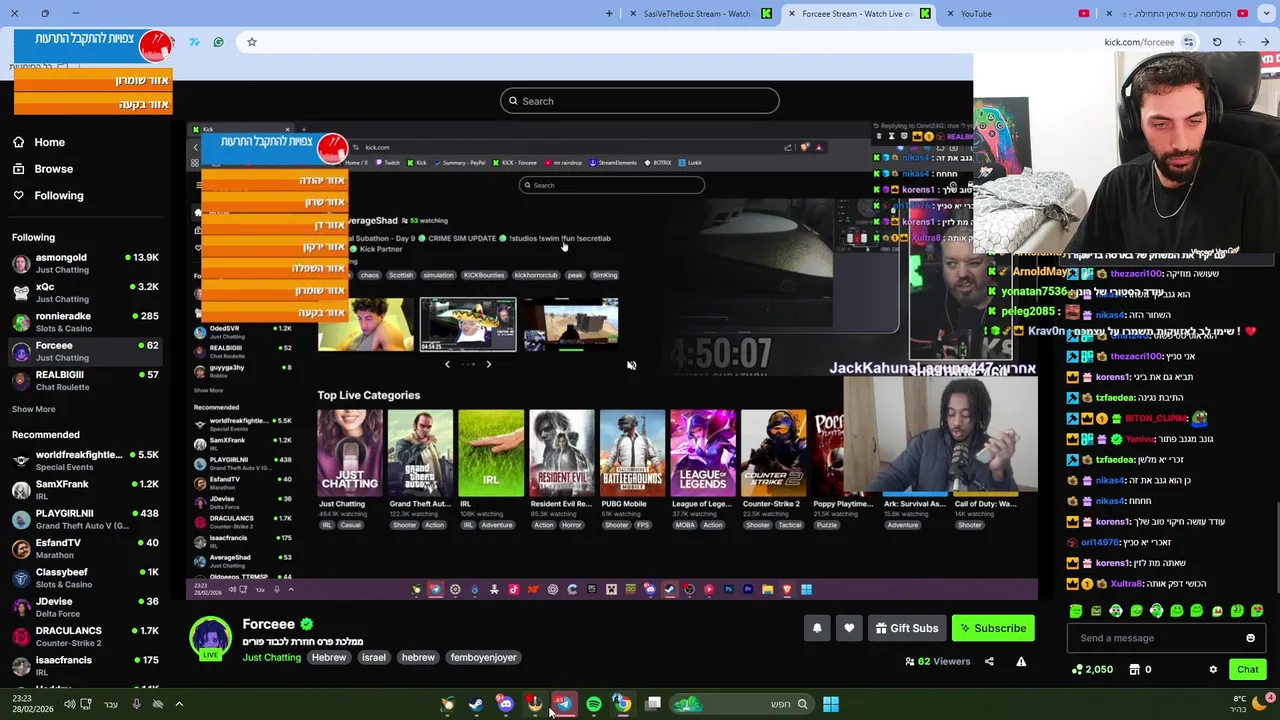The height and width of the screenshot is (720, 1280).
Task: Toggle the muted speaker icon on the video
Action: [x=631, y=366]
